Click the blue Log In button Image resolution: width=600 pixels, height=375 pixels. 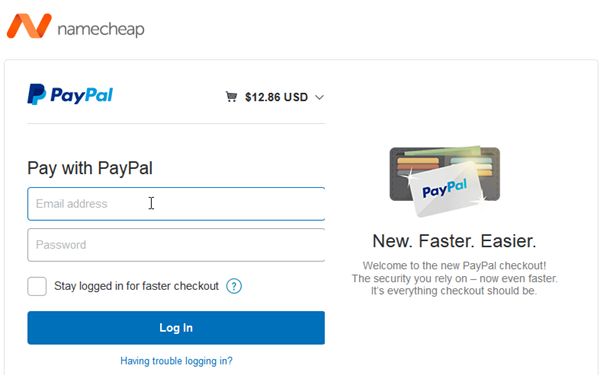coord(176,328)
